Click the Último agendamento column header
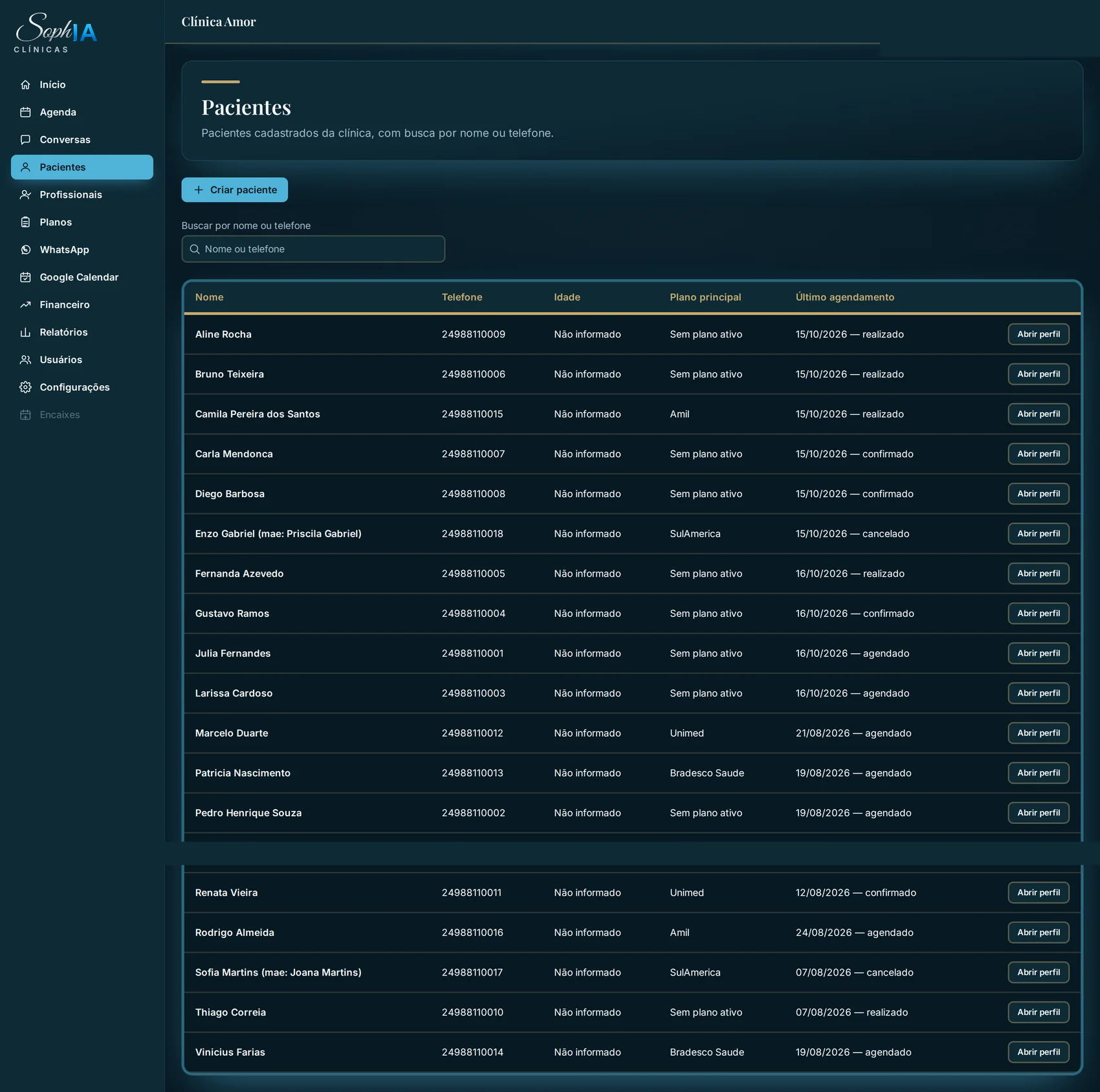The image size is (1100, 1092). coord(844,297)
